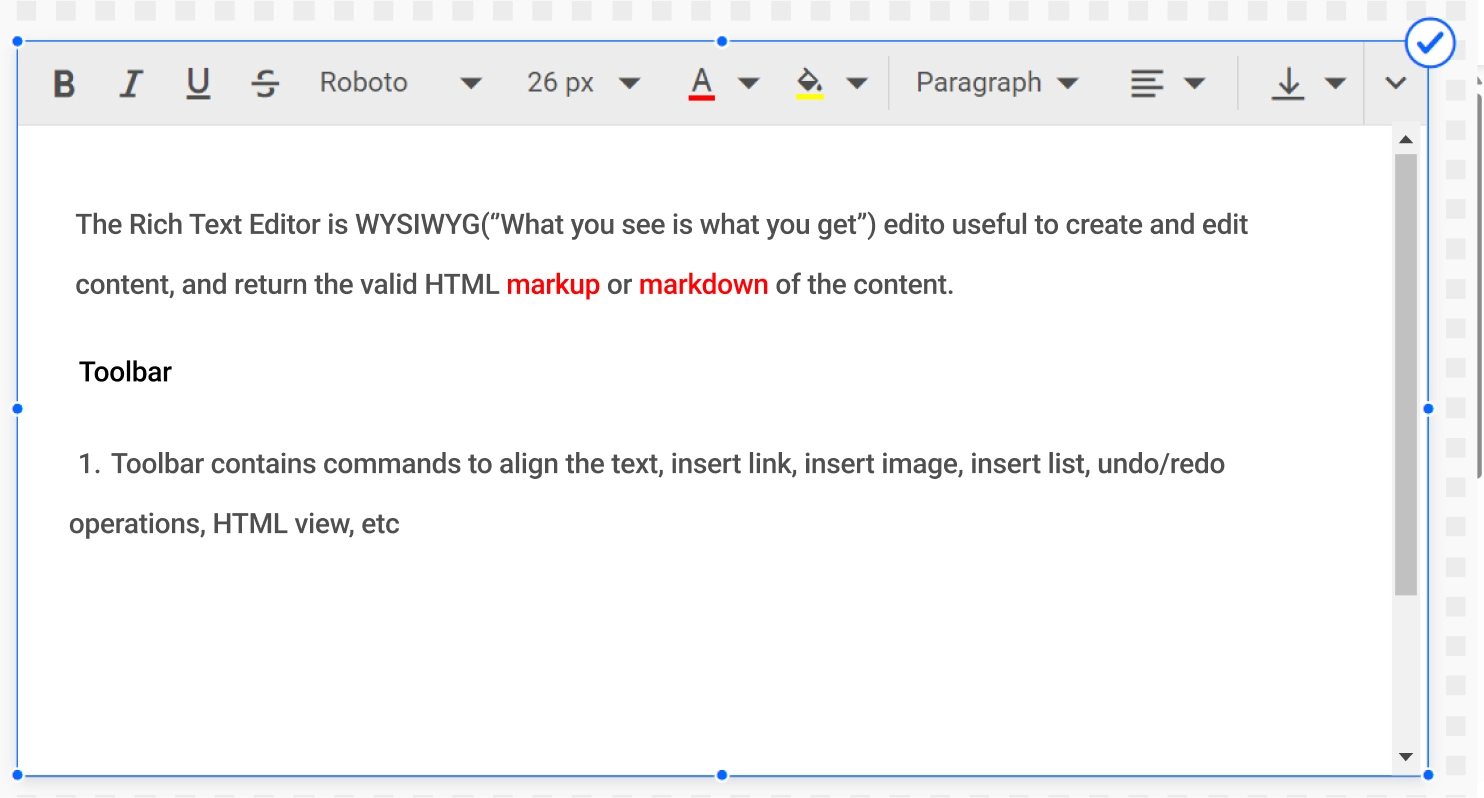This screenshot has height=798, width=1484.
Task: Toggle underline formatting
Action: point(198,84)
